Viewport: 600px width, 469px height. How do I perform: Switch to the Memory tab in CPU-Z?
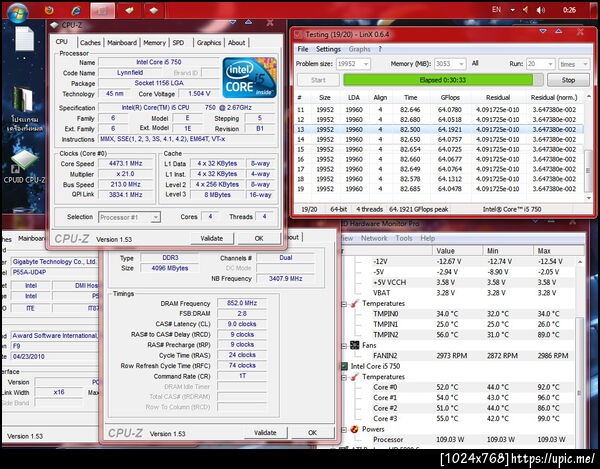coord(154,43)
